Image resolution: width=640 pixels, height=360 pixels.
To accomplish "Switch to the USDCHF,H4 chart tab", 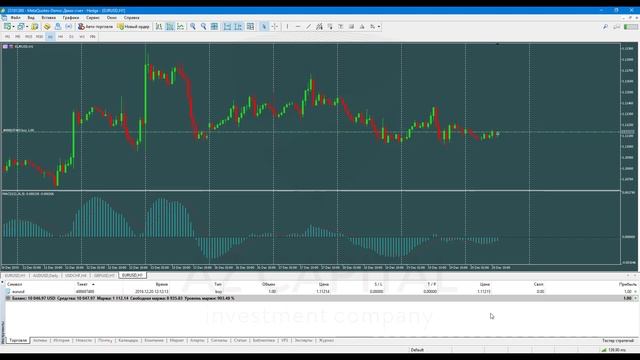I will click(76, 276).
